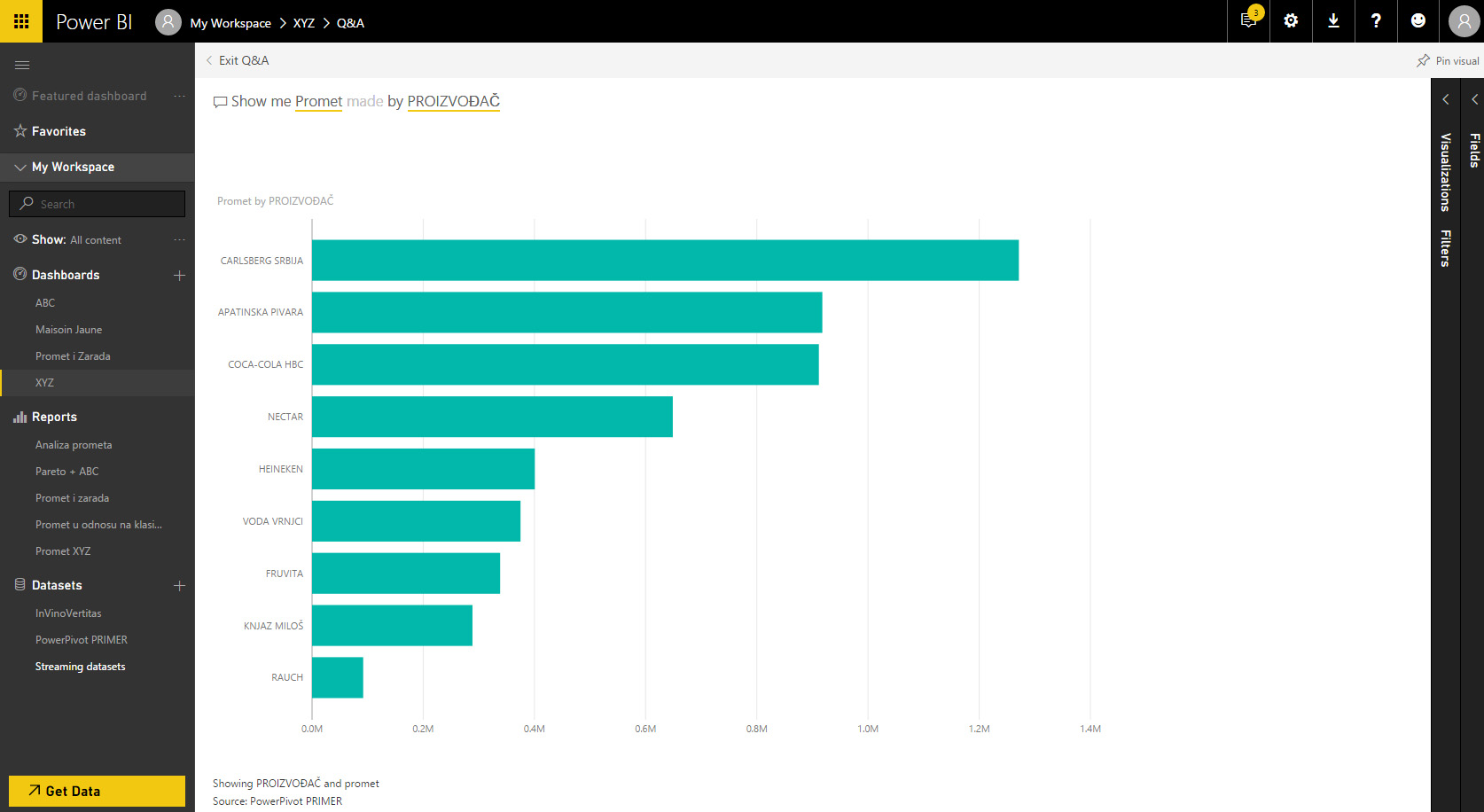Viewport: 1484px width, 812px height.
Task: Collapse navigation pane with hamburger icon
Action: pos(22,65)
